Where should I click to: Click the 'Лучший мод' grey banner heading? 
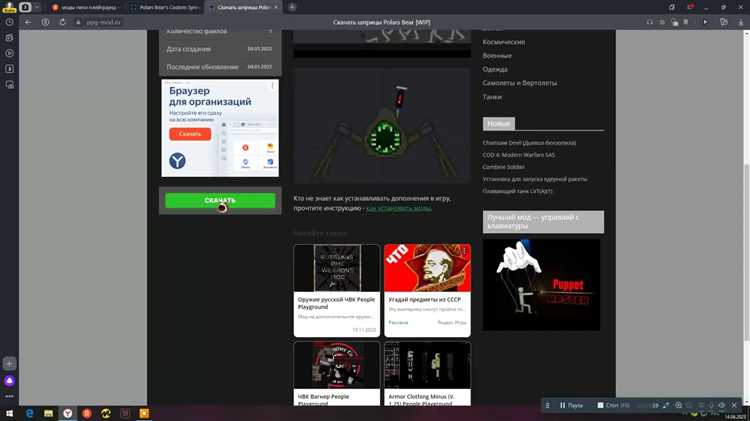543,222
